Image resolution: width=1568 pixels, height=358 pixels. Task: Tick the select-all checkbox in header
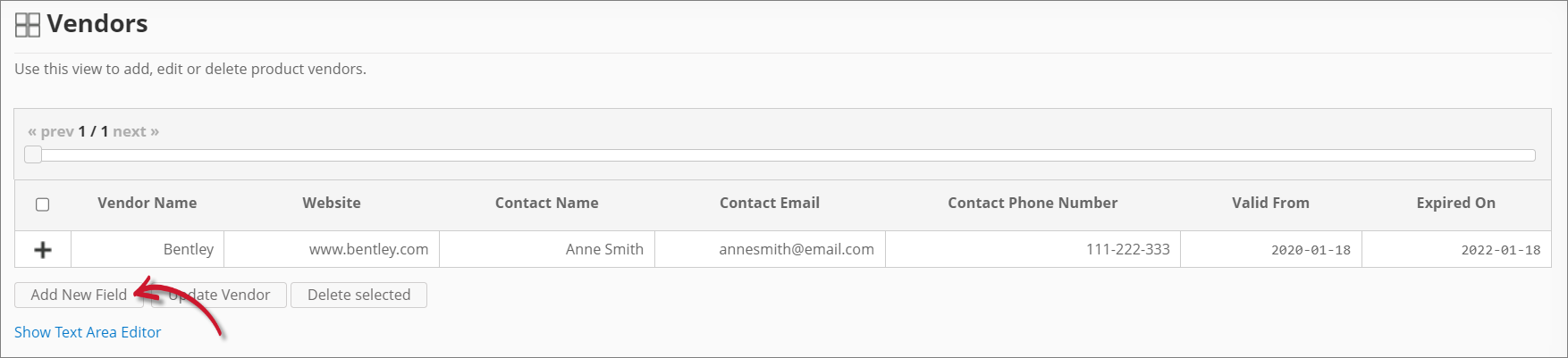pyautogui.click(x=42, y=204)
